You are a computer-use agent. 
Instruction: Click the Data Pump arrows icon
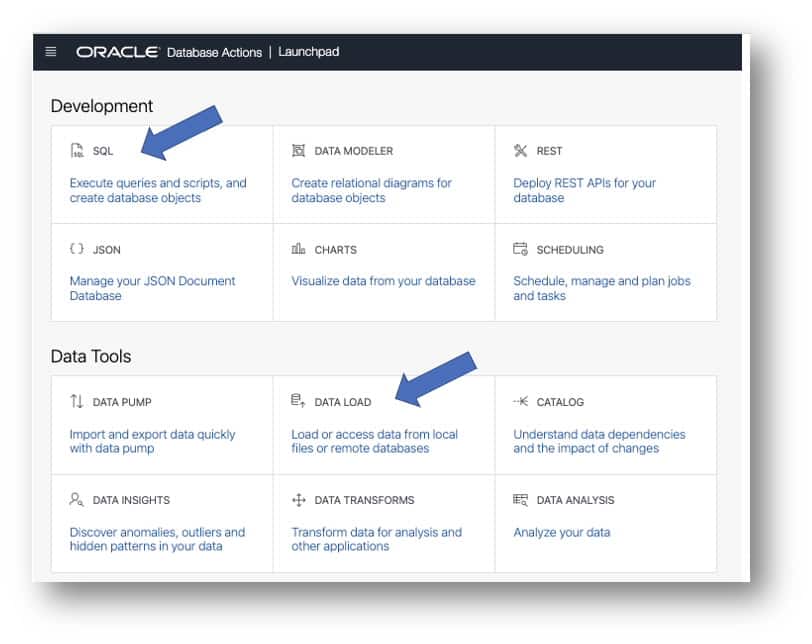click(x=78, y=401)
